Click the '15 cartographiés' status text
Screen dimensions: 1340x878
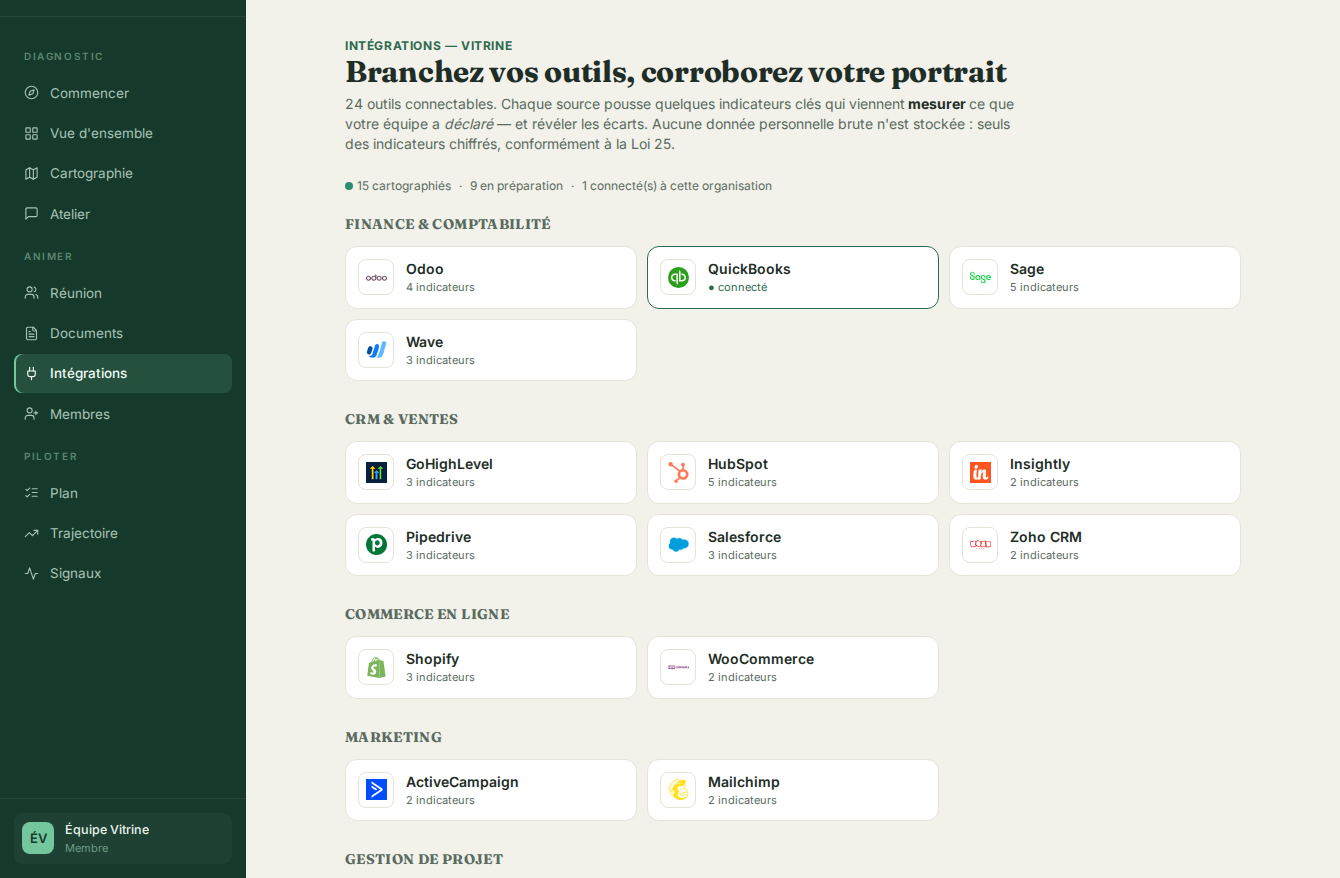[403, 186]
